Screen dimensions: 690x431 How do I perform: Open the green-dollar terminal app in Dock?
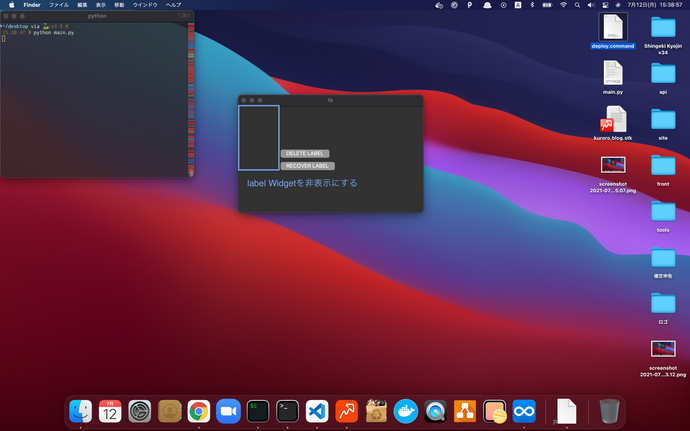click(x=258, y=411)
